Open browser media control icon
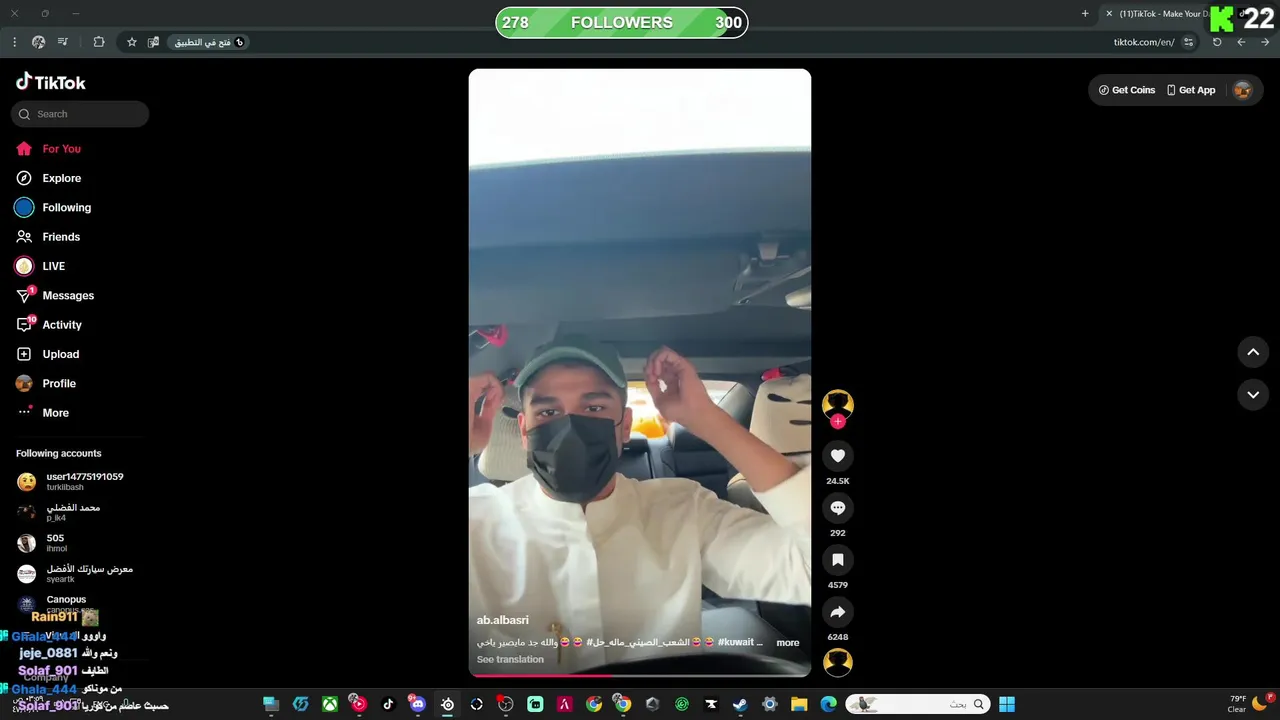Image resolution: width=1280 pixels, height=720 pixels. [63, 42]
